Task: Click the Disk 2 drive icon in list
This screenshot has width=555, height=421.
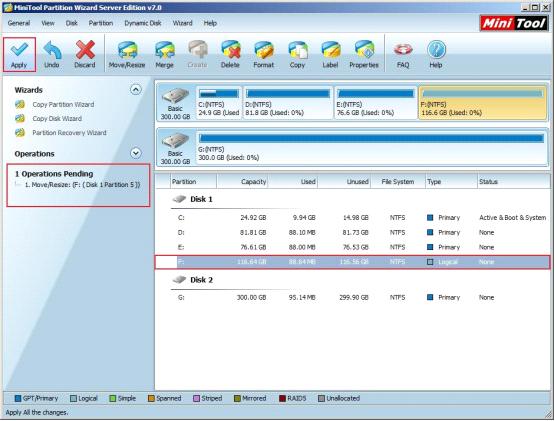Action: (x=179, y=280)
